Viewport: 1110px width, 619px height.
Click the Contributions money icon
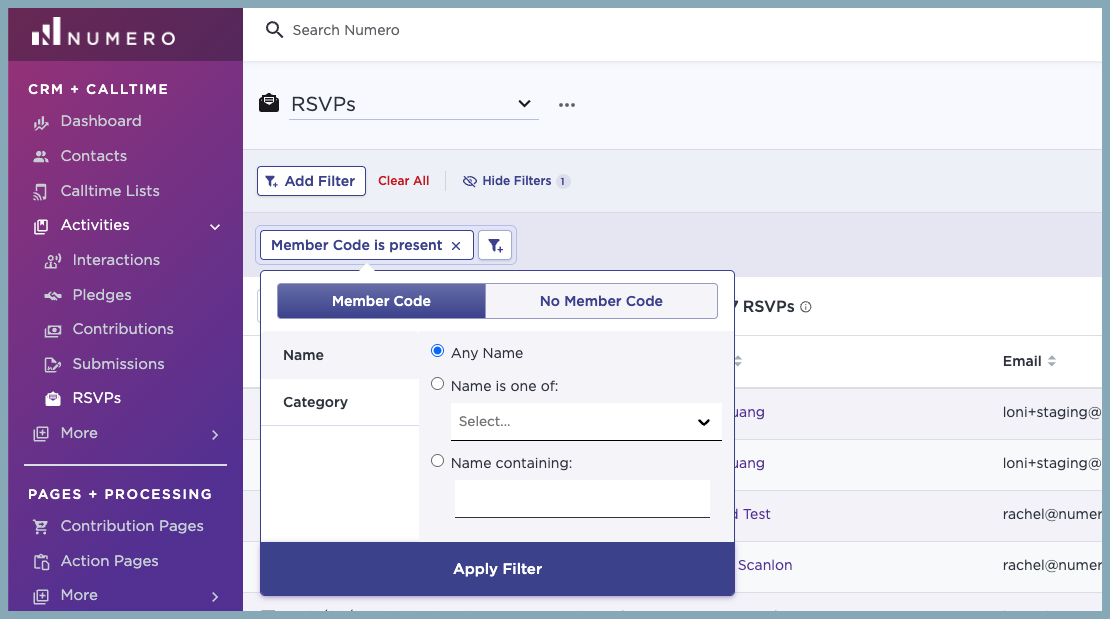[x=53, y=330]
